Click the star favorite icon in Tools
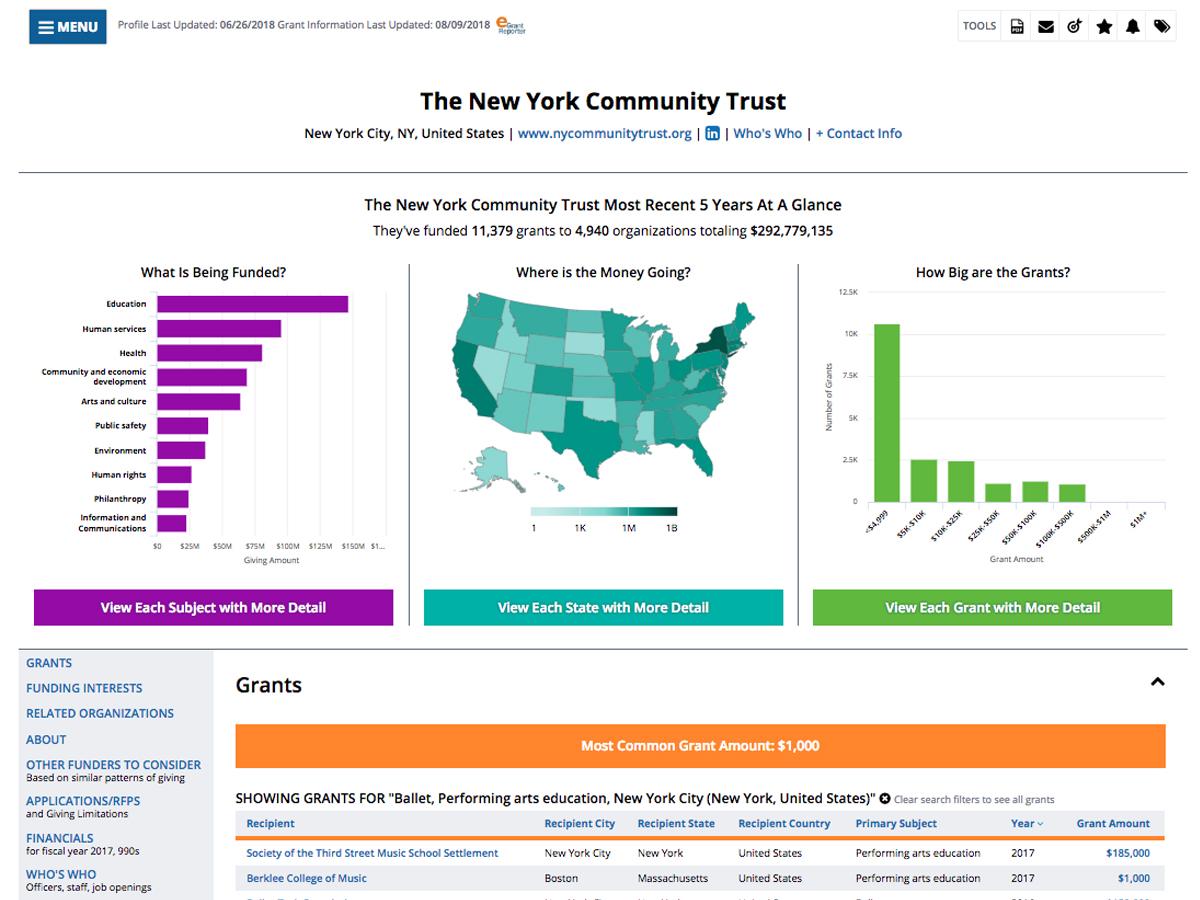 pyautogui.click(x=1104, y=27)
